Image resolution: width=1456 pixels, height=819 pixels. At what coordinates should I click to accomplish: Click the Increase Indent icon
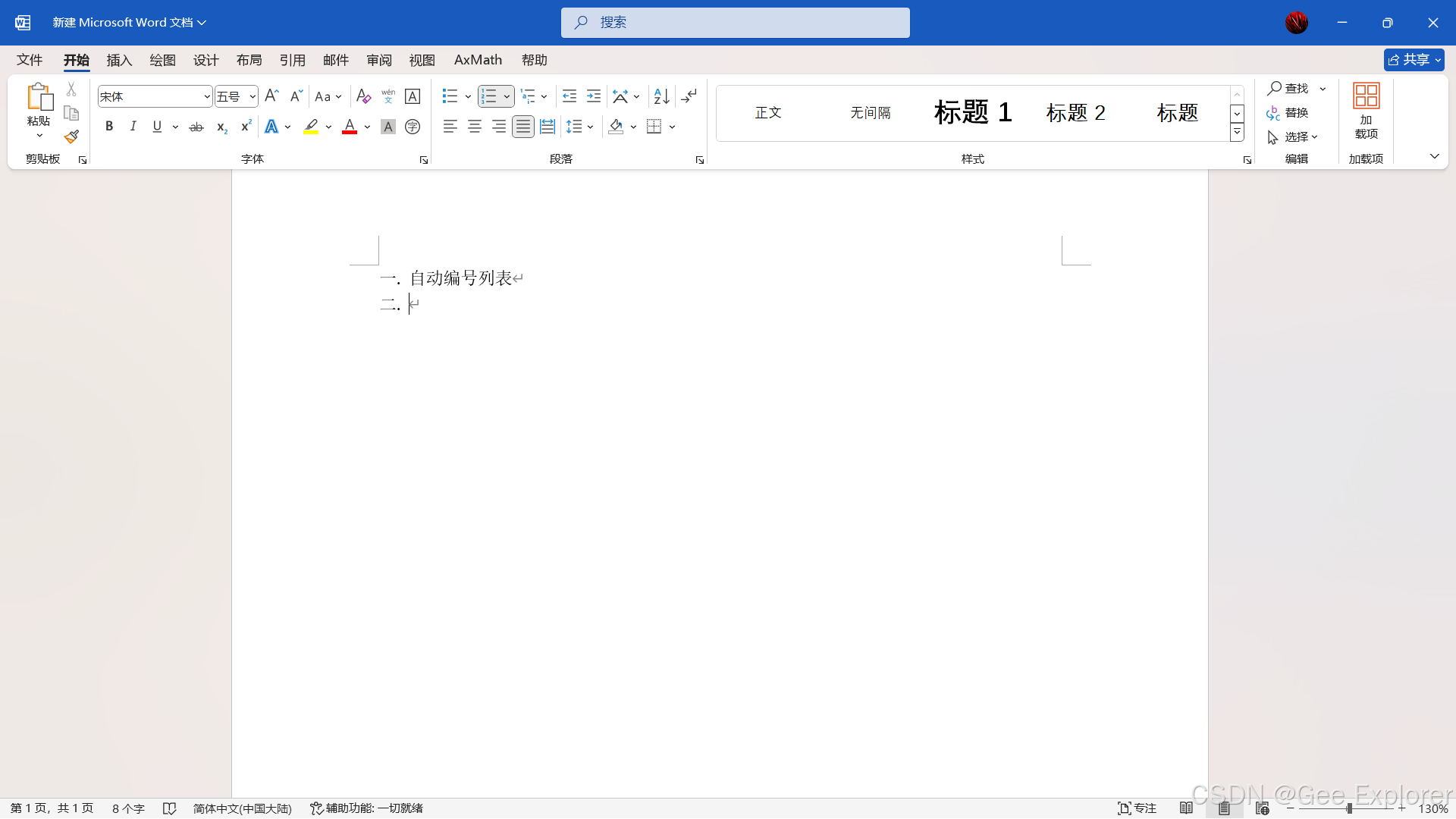(594, 96)
